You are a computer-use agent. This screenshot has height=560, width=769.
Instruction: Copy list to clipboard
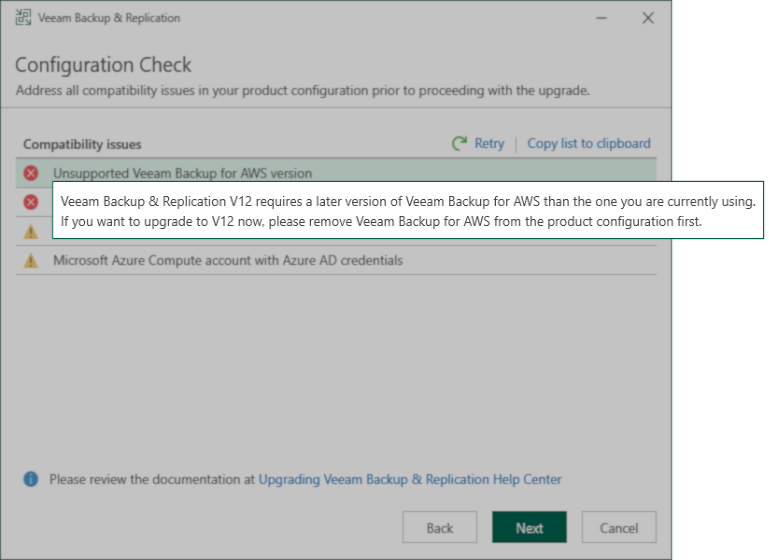(589, 144)
